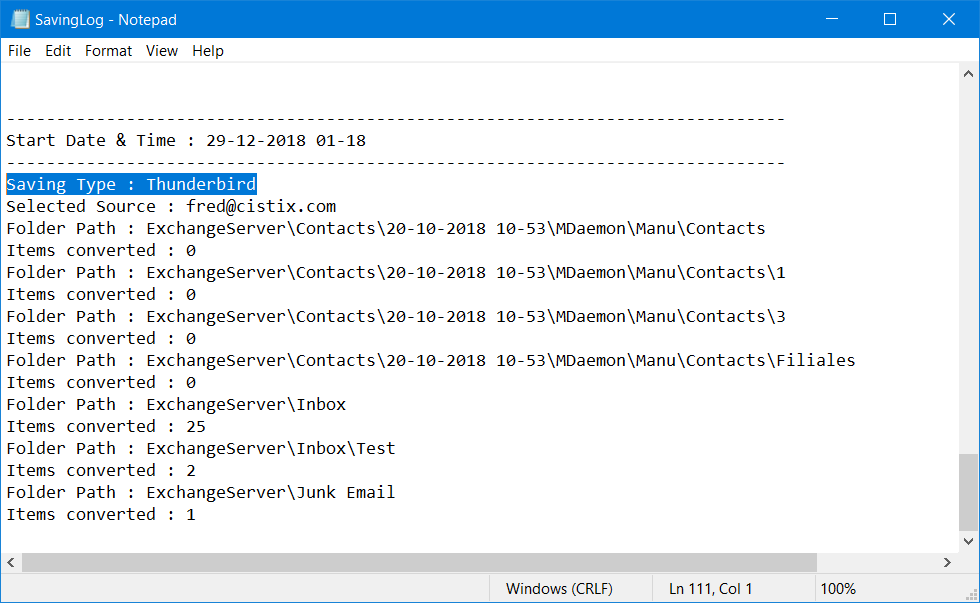Screen dimensions: 980x603
Task: Maximize the Notepad window
Action: (x=890, y=19)
